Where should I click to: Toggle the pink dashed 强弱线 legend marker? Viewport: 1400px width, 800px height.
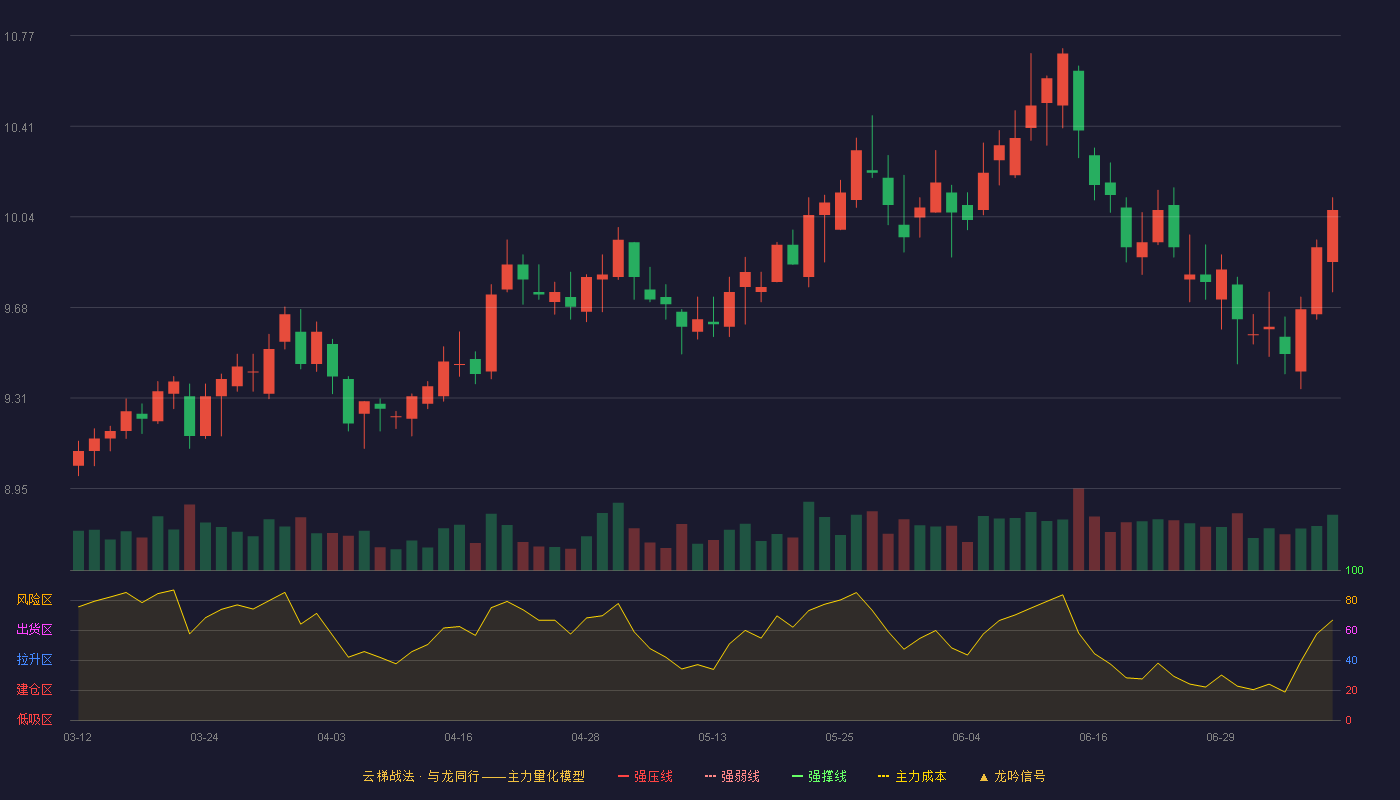pyautogui.click(x=711, y=776)
